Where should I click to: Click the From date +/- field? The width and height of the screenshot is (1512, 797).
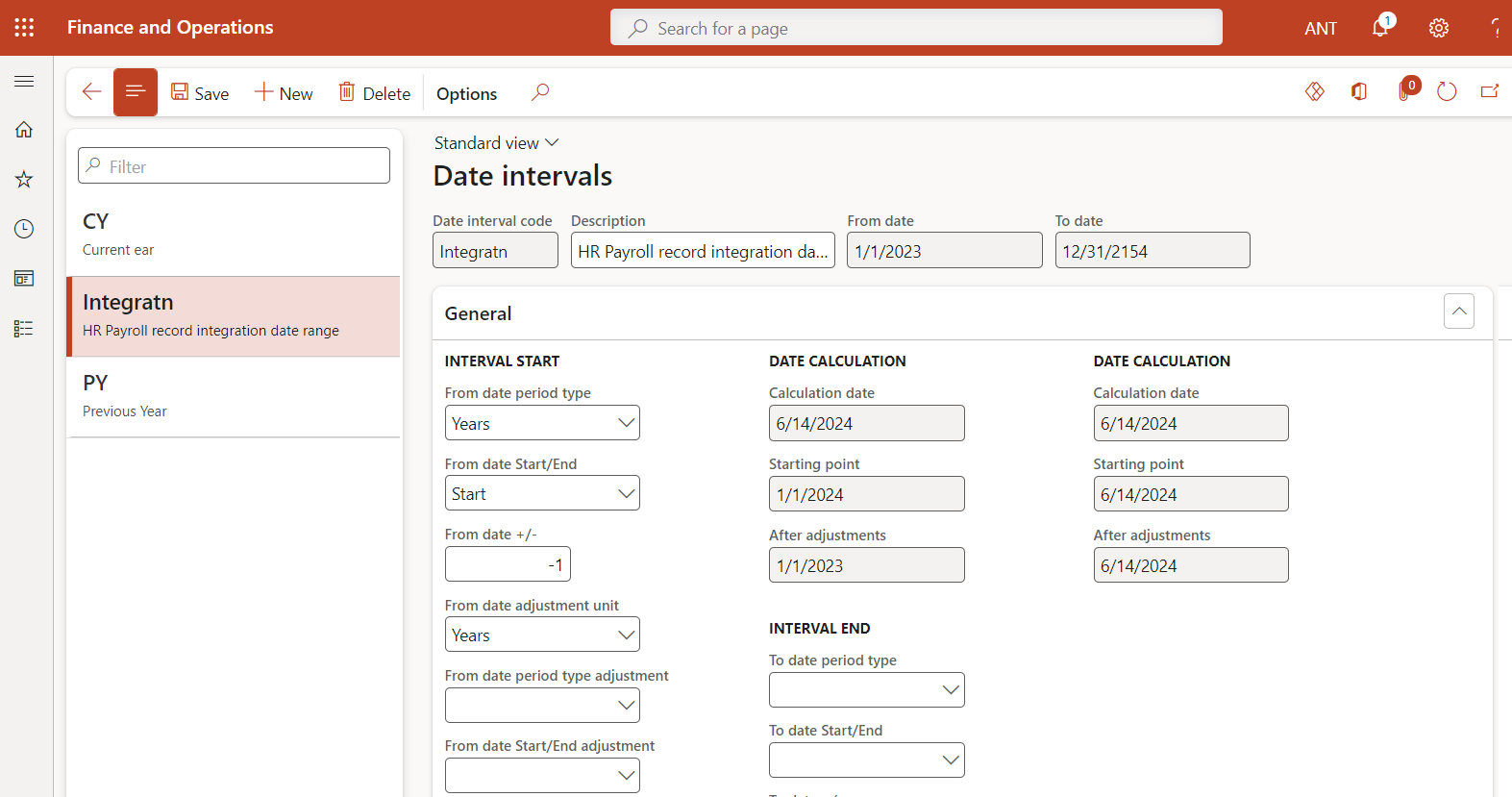(508, 564)
